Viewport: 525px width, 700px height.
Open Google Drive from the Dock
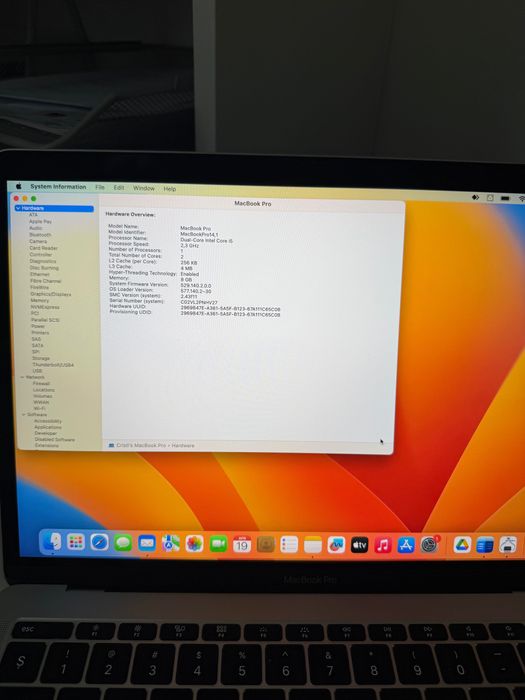tap(462, 545)
